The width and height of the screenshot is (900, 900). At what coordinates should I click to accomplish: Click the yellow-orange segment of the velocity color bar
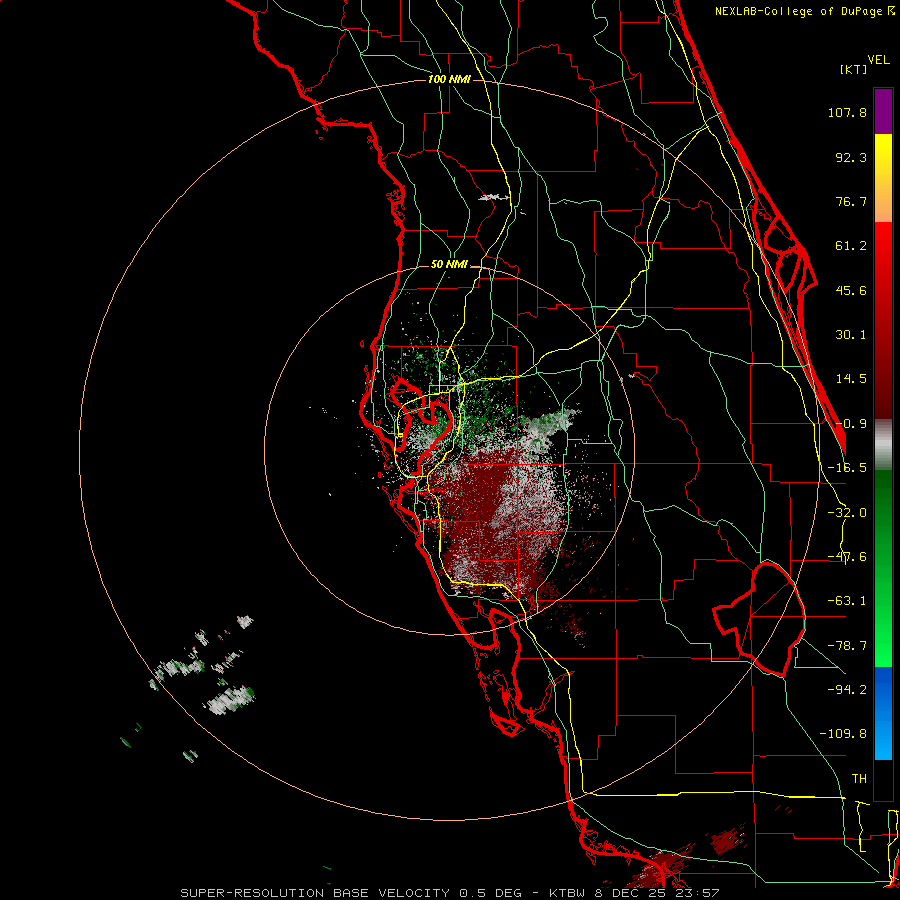click(883, 178)
